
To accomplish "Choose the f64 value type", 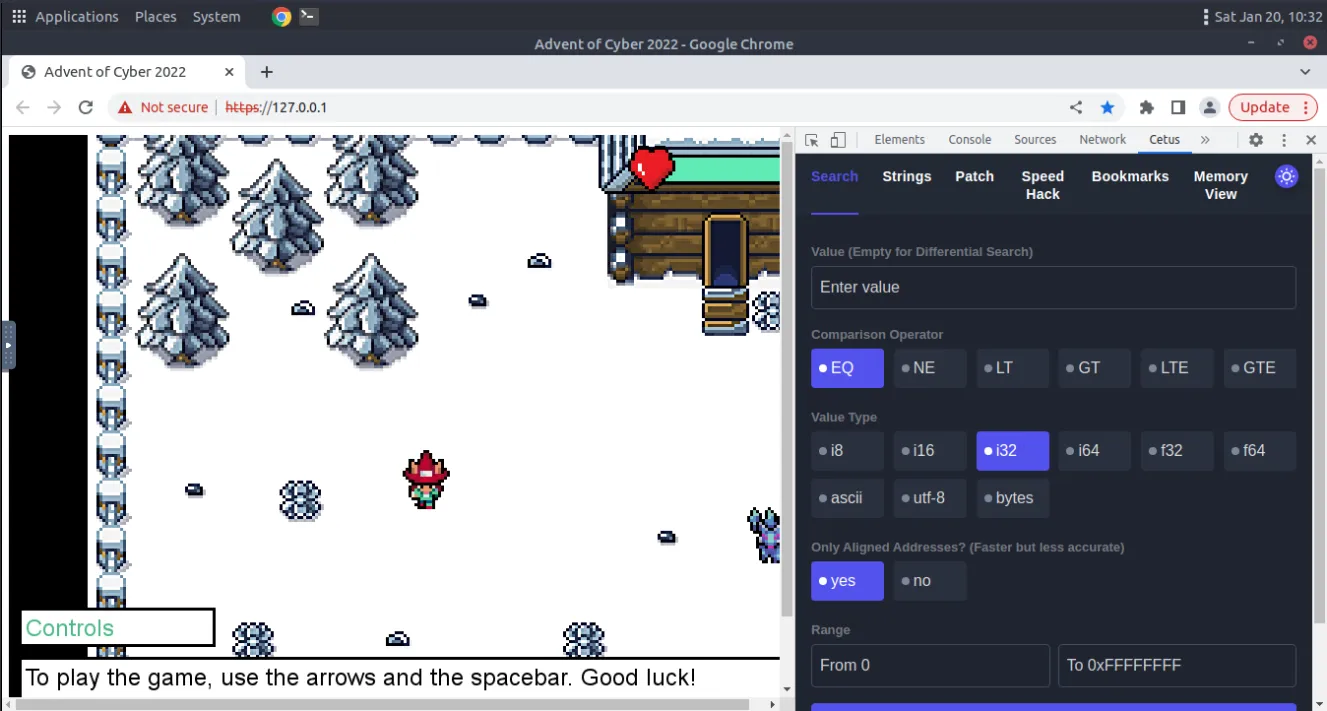I will click(1259, 451).
